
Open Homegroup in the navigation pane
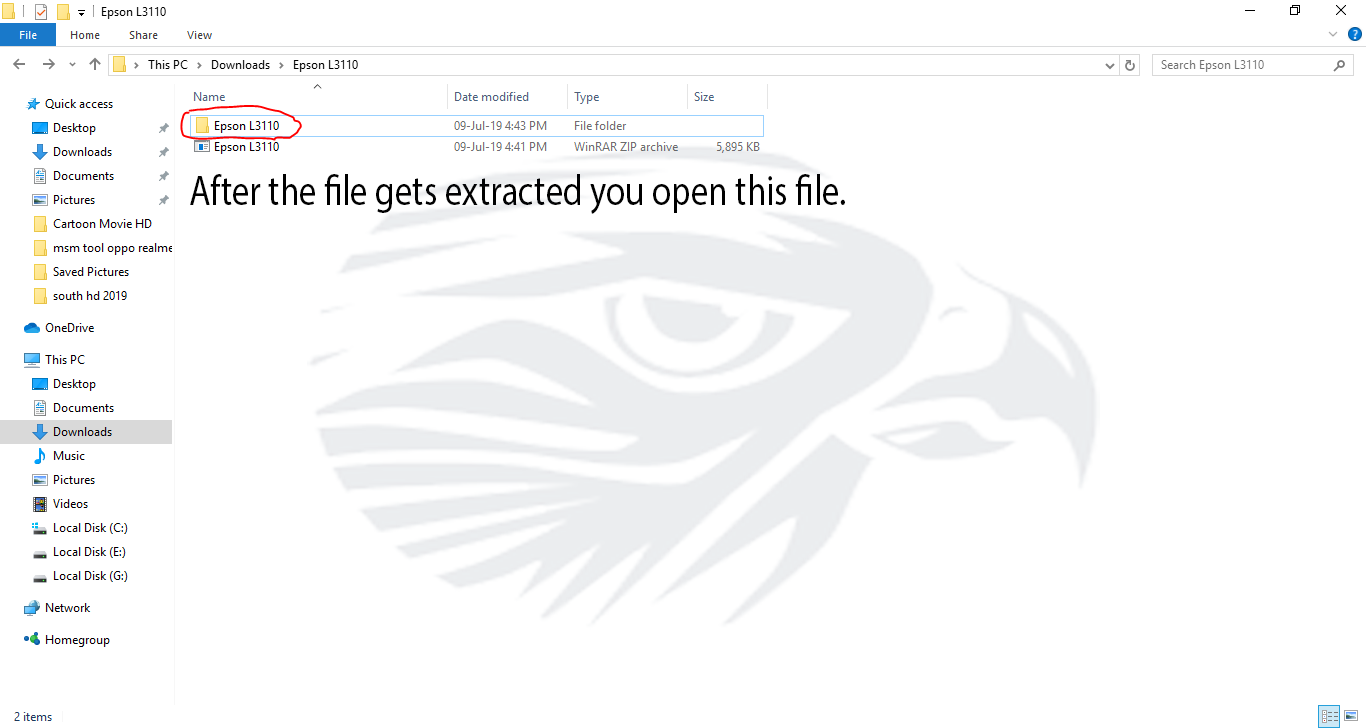(x=77, y=640)
